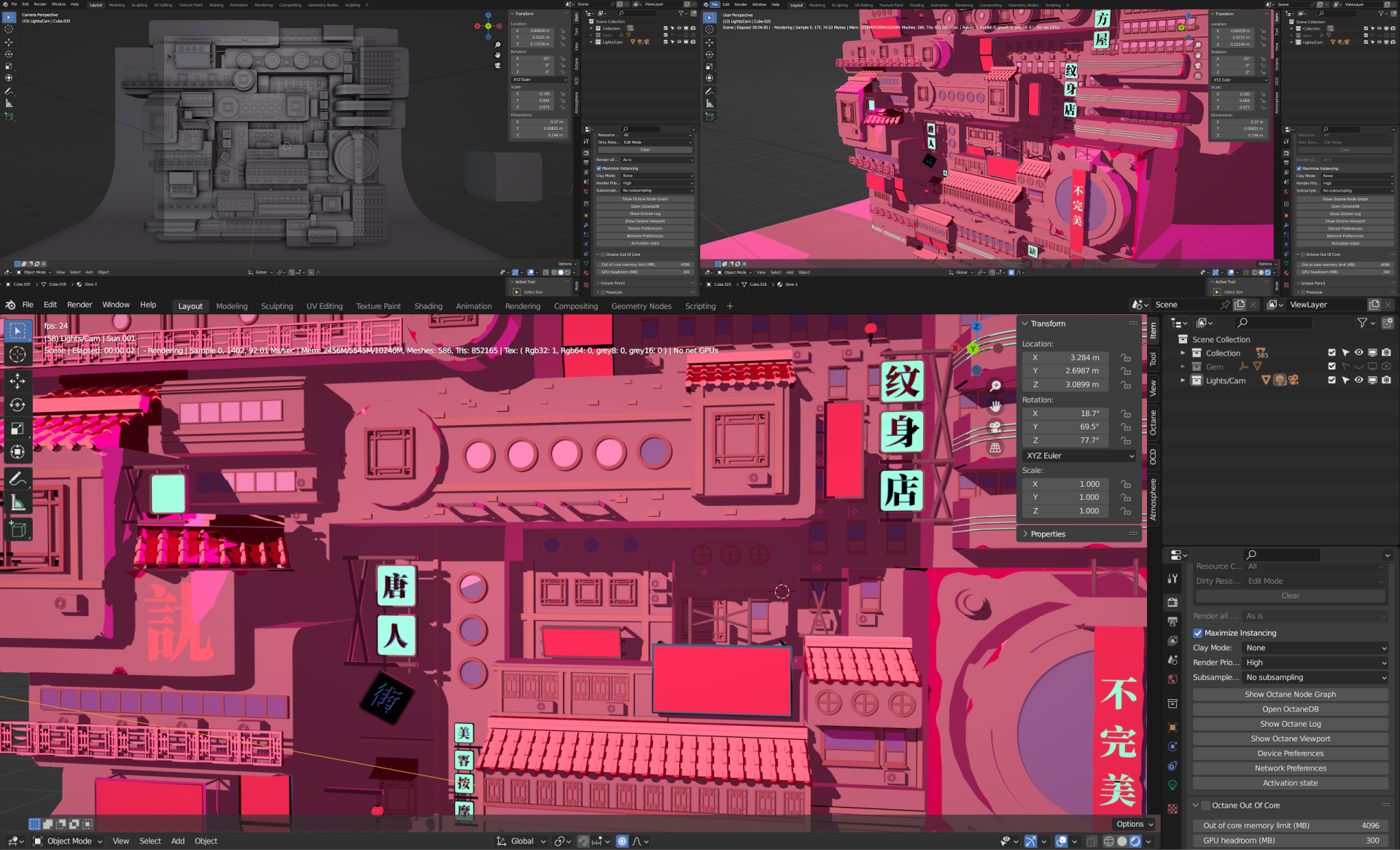Click Show Octane Node Graph button

coord(1290,694)
